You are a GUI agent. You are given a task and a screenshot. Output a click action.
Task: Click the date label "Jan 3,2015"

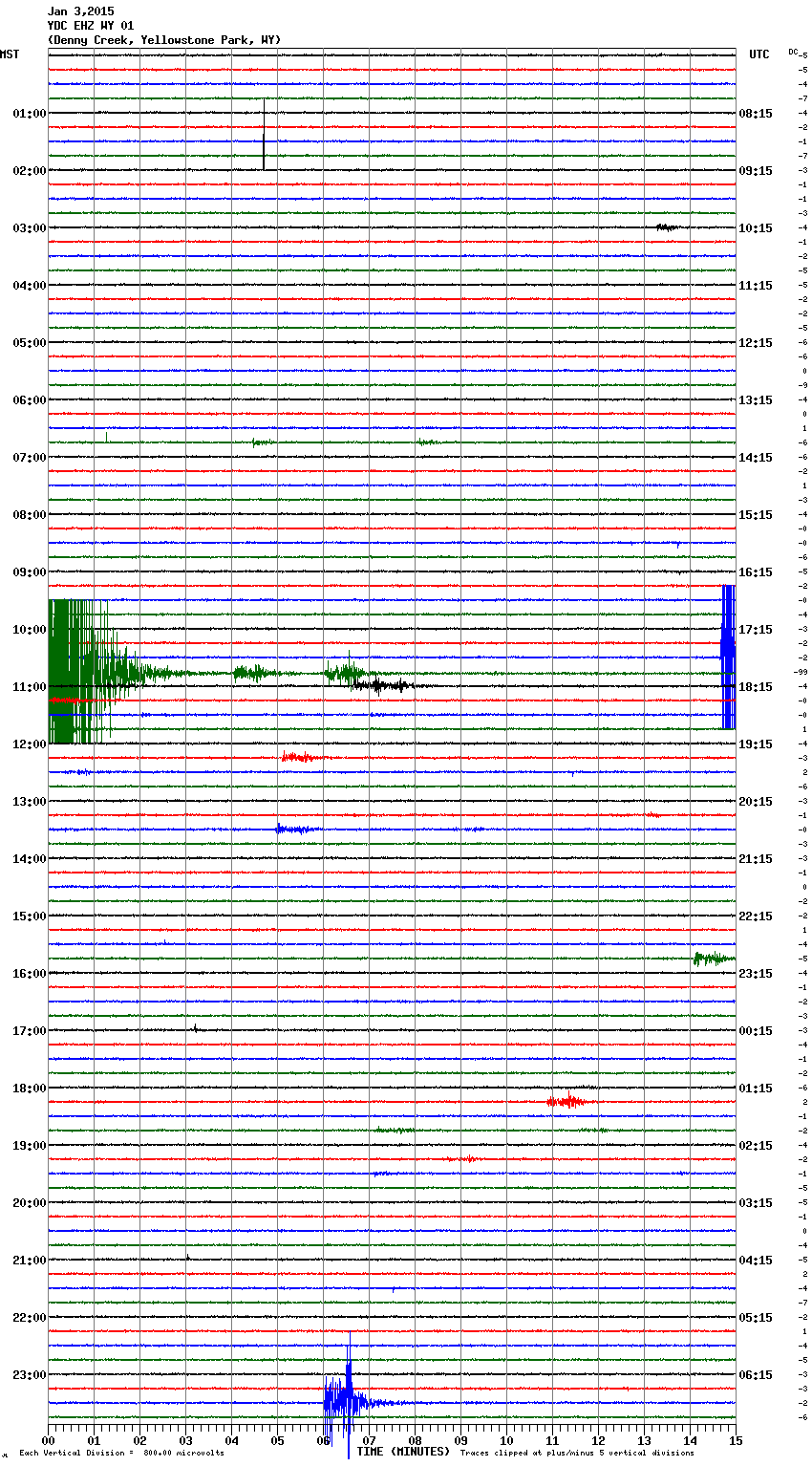point(80,11)
